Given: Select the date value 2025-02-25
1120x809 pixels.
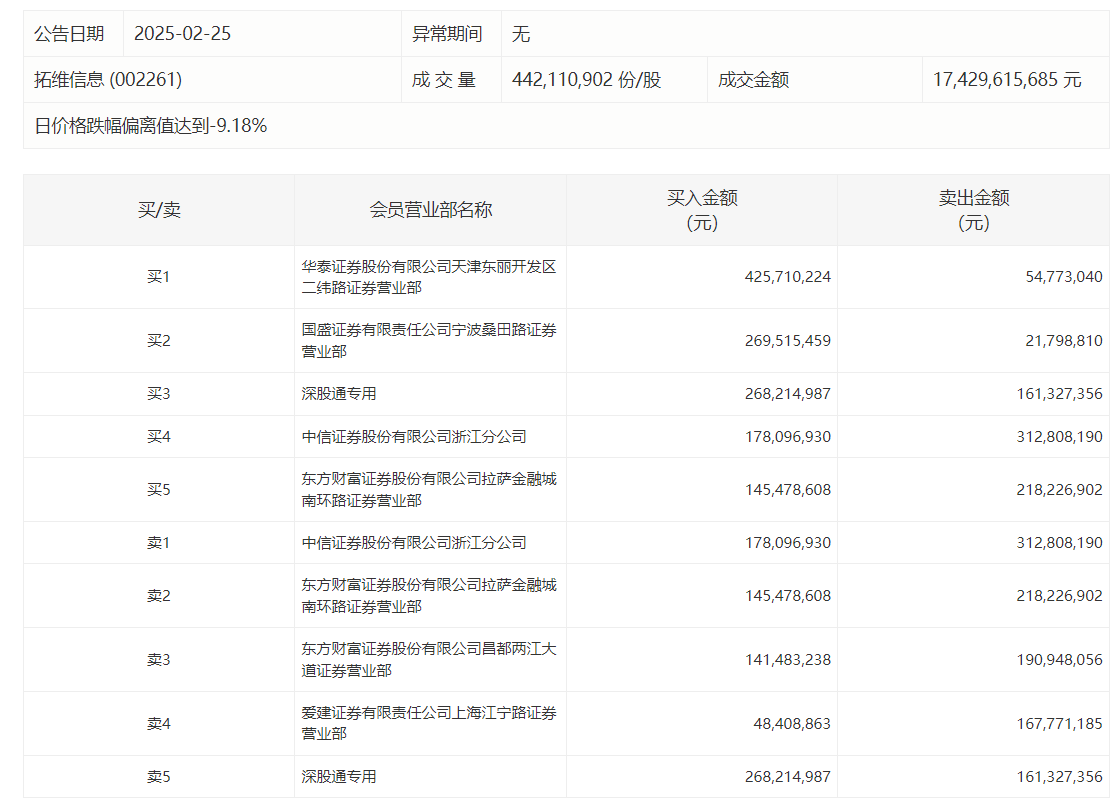Looking at the screenshot, I should 182,34.
